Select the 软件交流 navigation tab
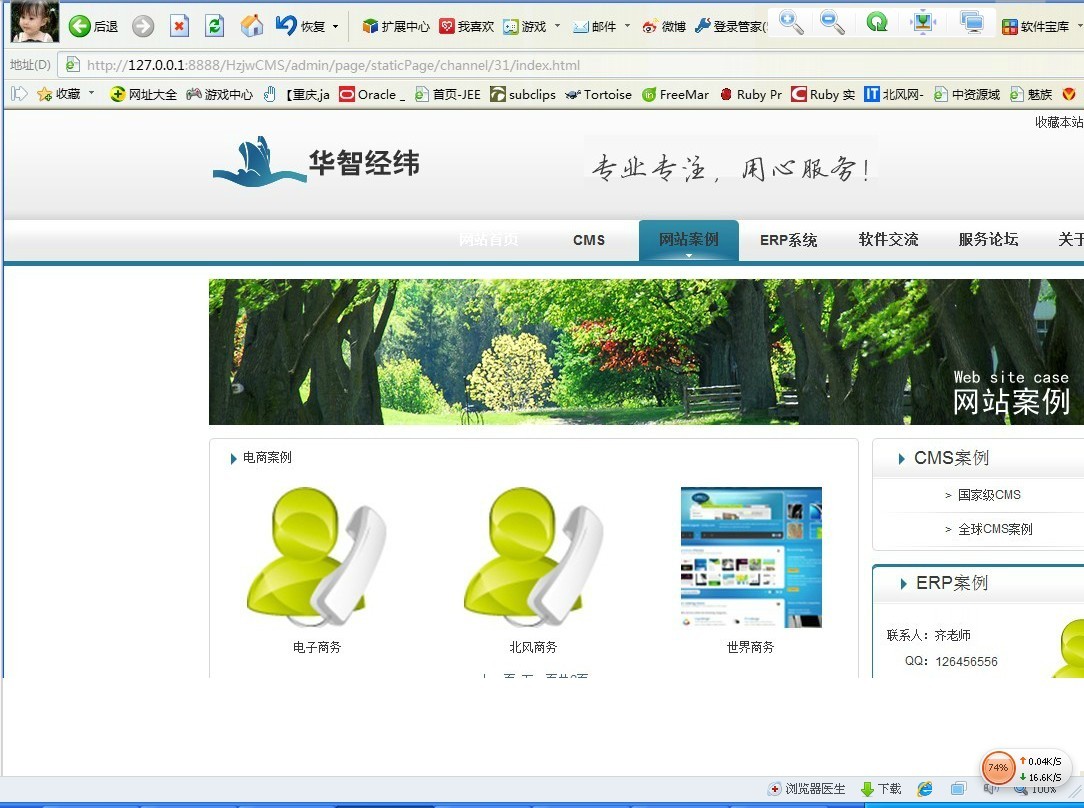Image resolution: width=1084 pixels, height=808 pixels. click(x=888, y=239)
